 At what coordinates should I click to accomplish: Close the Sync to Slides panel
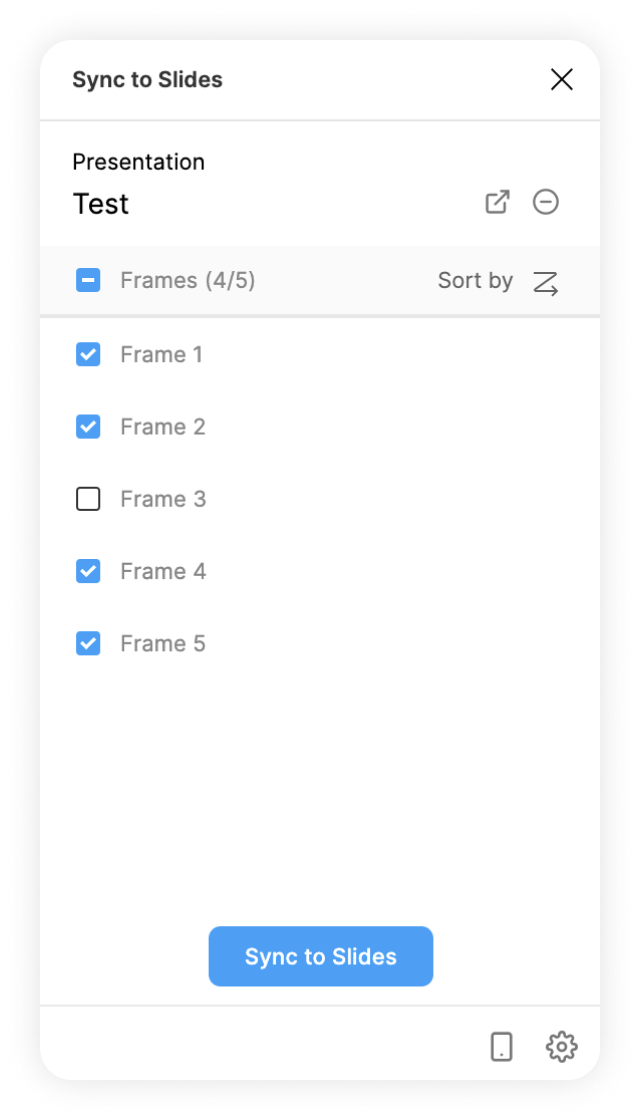562,80
